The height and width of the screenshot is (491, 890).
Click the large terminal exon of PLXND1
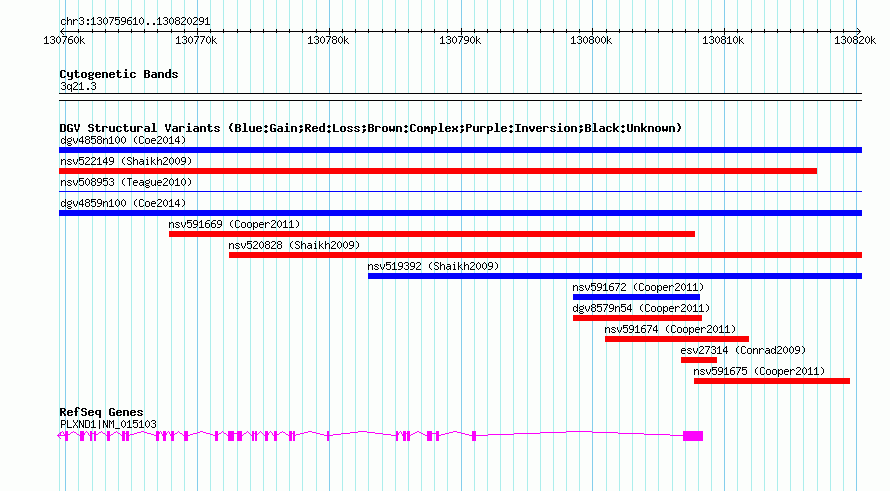click(693, 436)
